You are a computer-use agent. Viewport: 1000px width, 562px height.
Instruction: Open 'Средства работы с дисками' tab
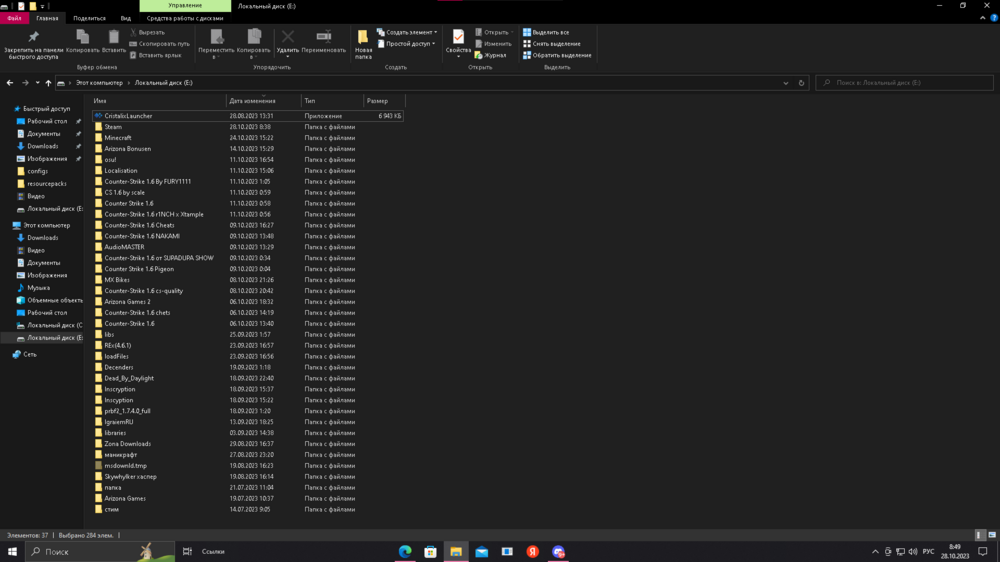pos(185,18)
